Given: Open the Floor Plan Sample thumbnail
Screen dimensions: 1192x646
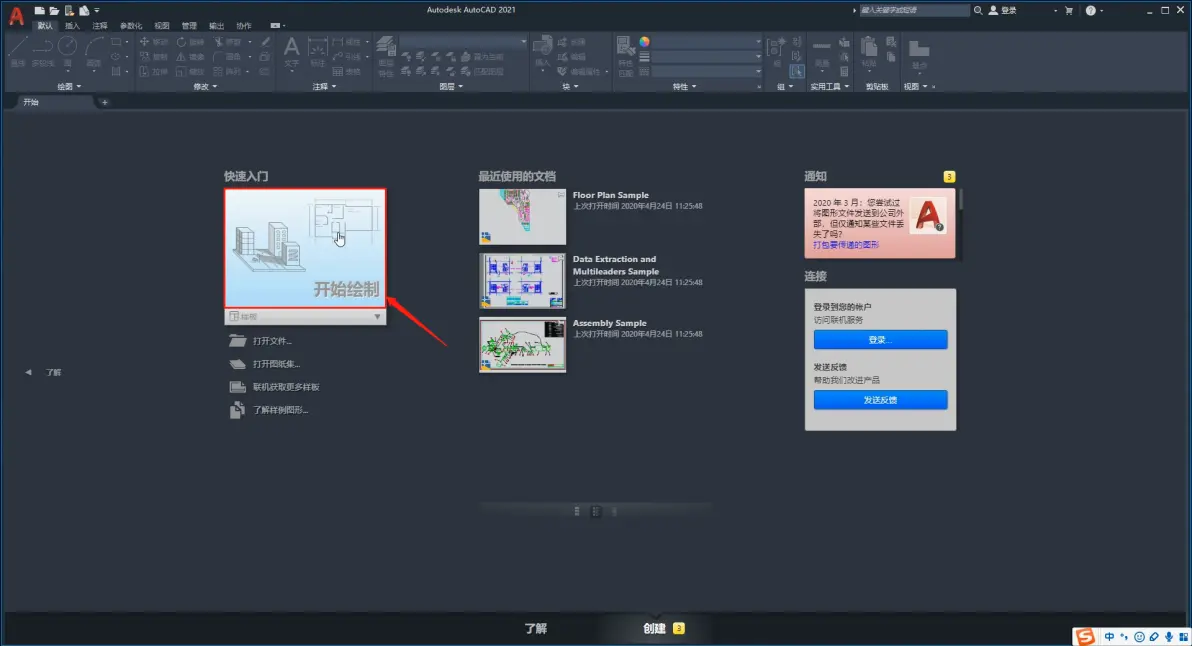Looking at the screenshot, I should (522, 217).
